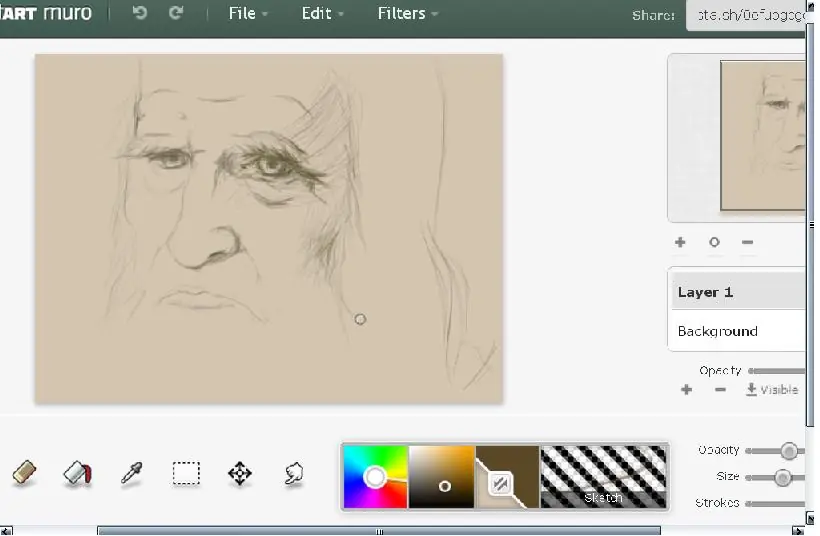Pick a hue on the color wheel

click(375, 476)
